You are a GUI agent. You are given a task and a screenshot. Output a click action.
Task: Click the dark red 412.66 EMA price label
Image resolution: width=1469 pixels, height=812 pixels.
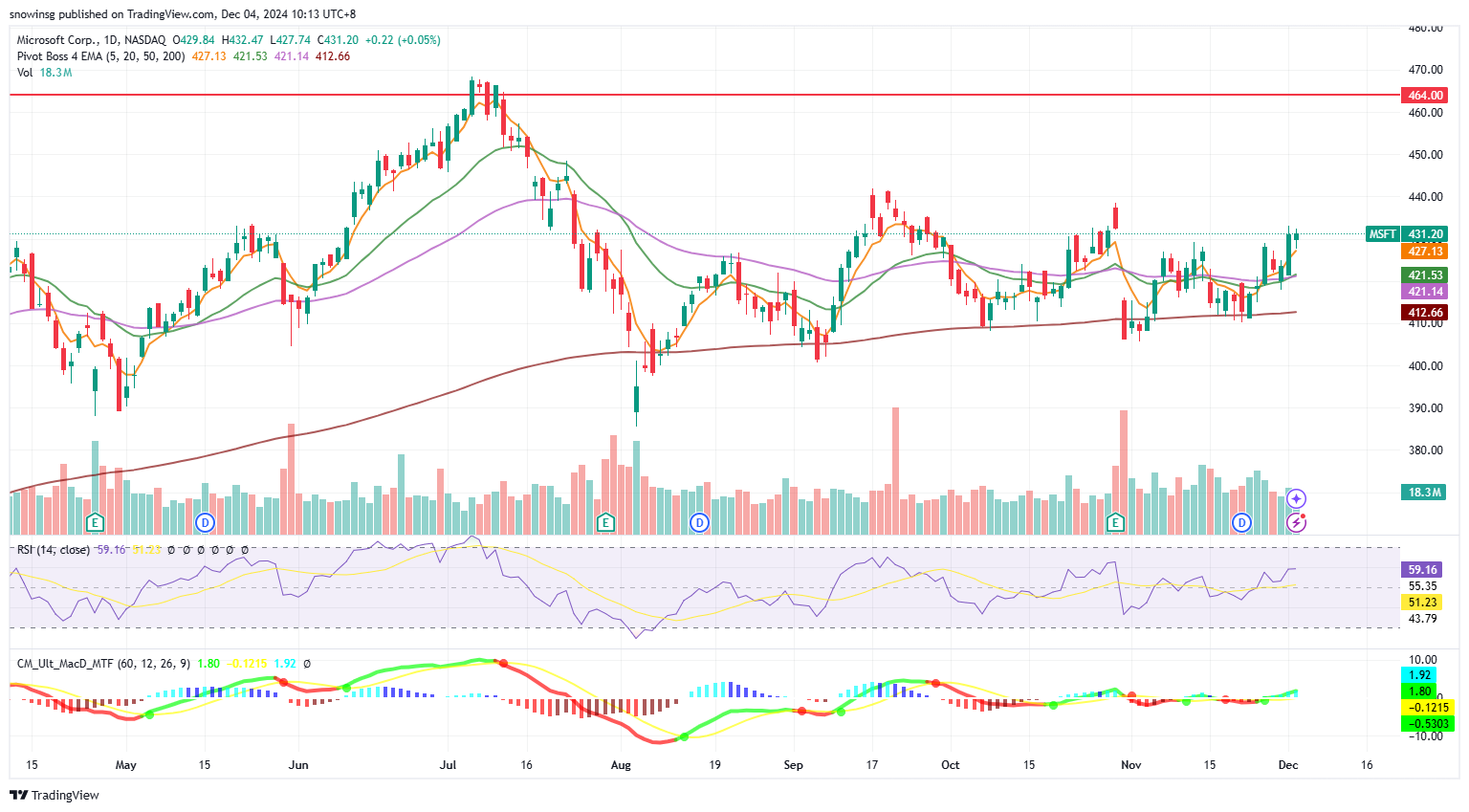1425,313
